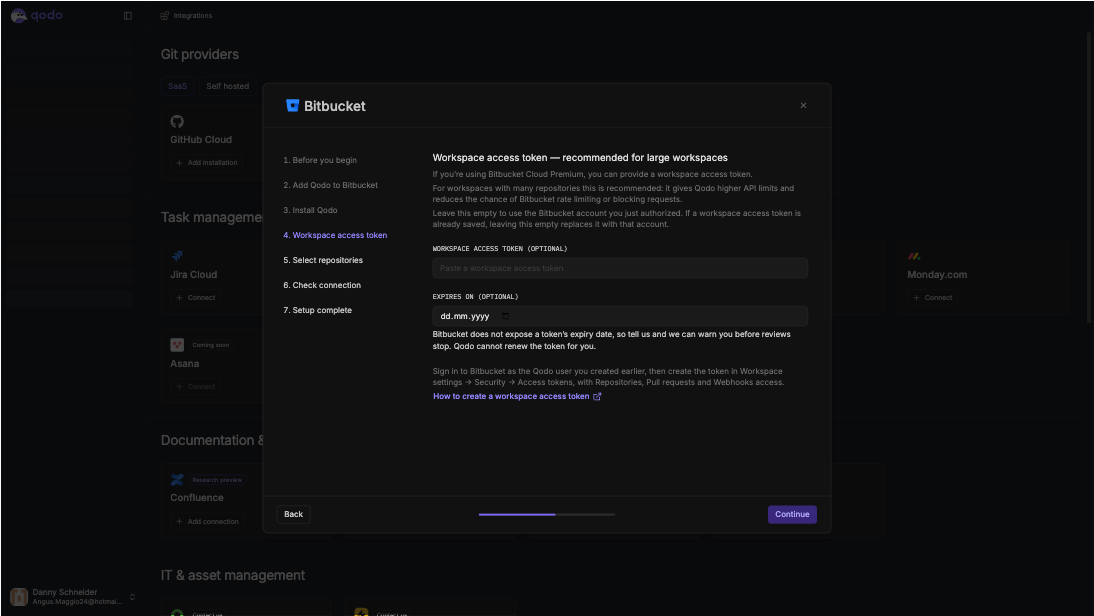This screenshot has width=1094, height=616.
Task: Click the Integrations breadcrumb text
Action: click(193, 15)
